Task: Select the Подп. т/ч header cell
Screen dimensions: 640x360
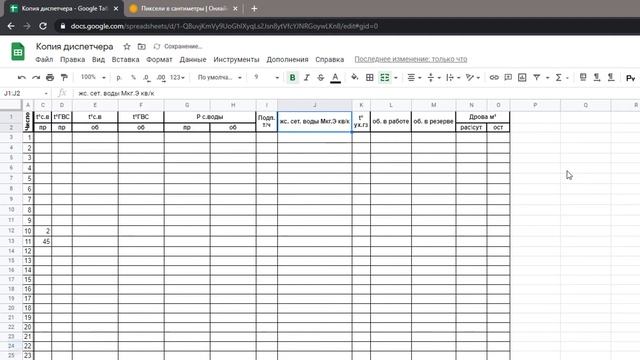Action: [x=267, y=122]
